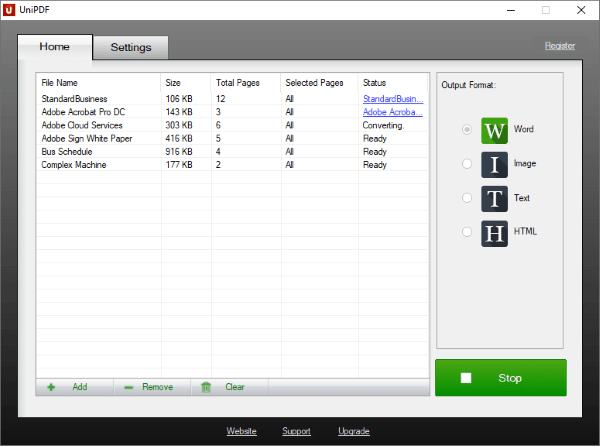Click the Image format label
The height and width of the screenshot is (446, 600).
point(525,163)
